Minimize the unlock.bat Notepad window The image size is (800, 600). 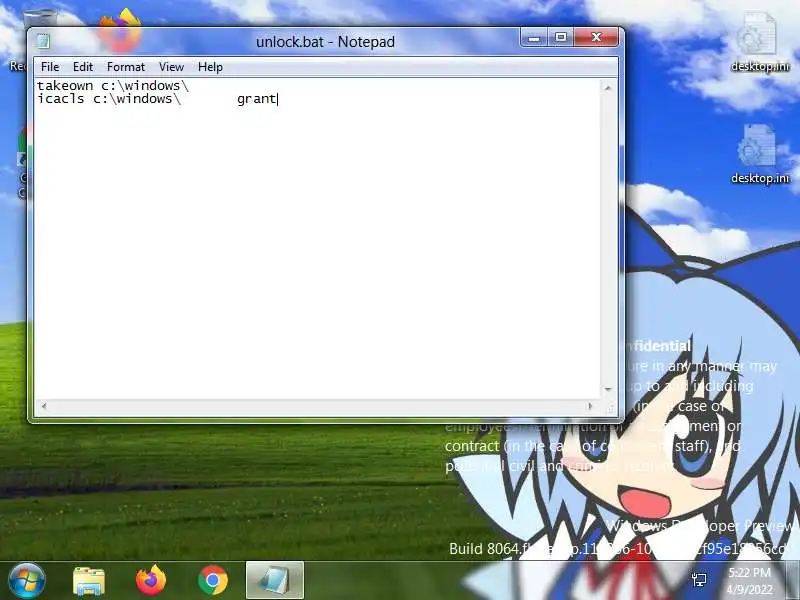(x=534, y=37)
